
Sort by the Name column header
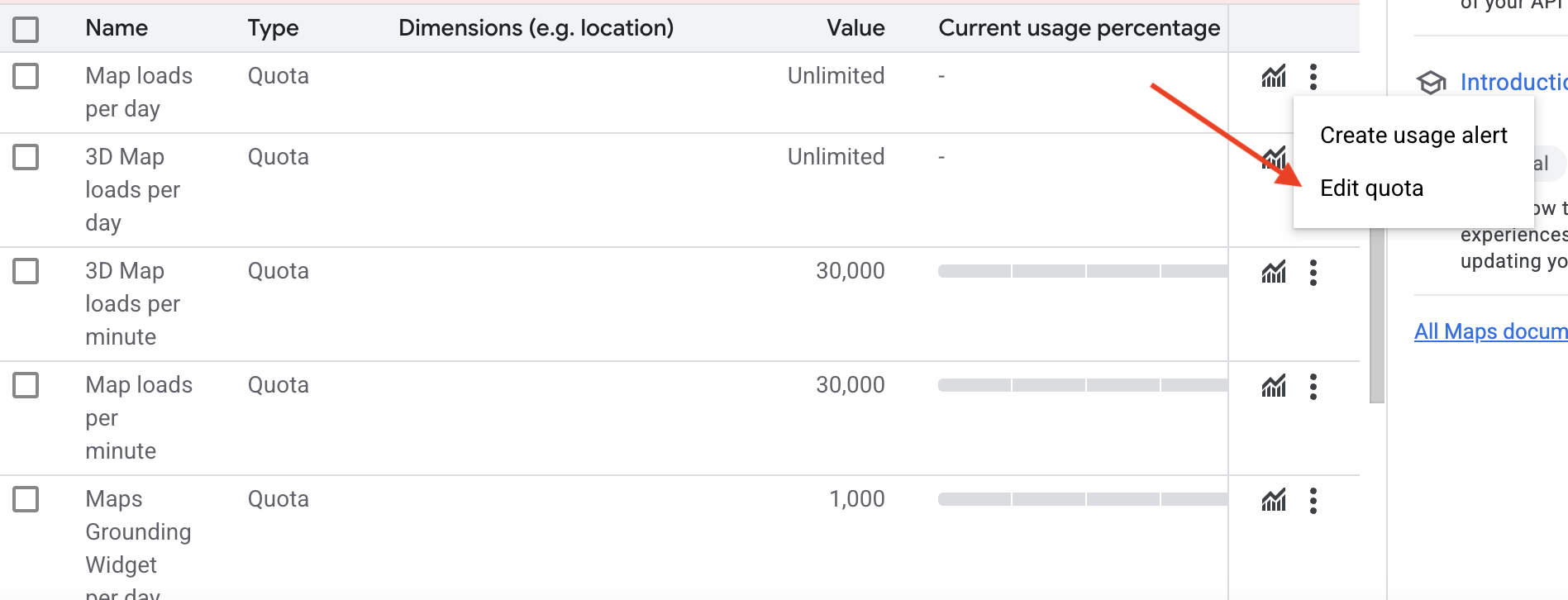pos(117,28)
